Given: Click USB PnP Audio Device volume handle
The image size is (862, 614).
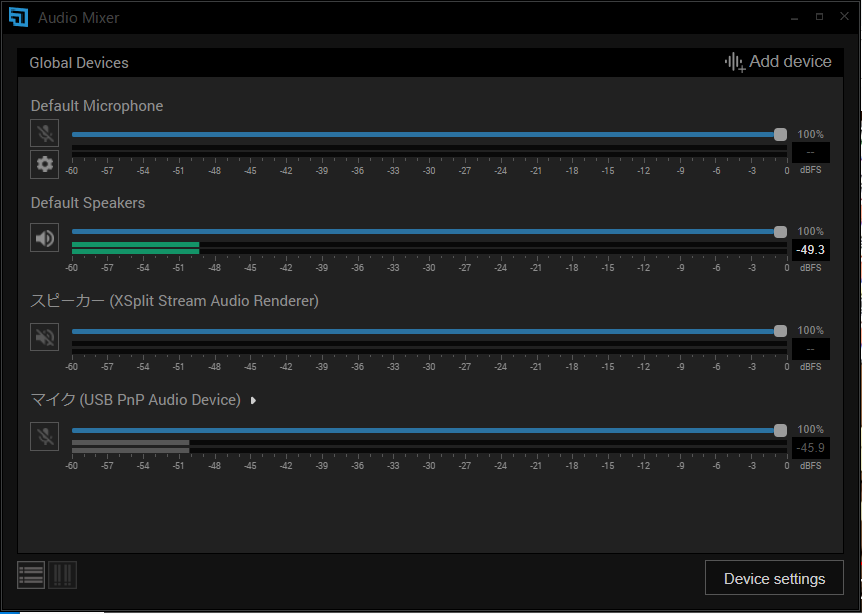Looking at the screenshot, I should pyautogui.click(x=780, y=430).
